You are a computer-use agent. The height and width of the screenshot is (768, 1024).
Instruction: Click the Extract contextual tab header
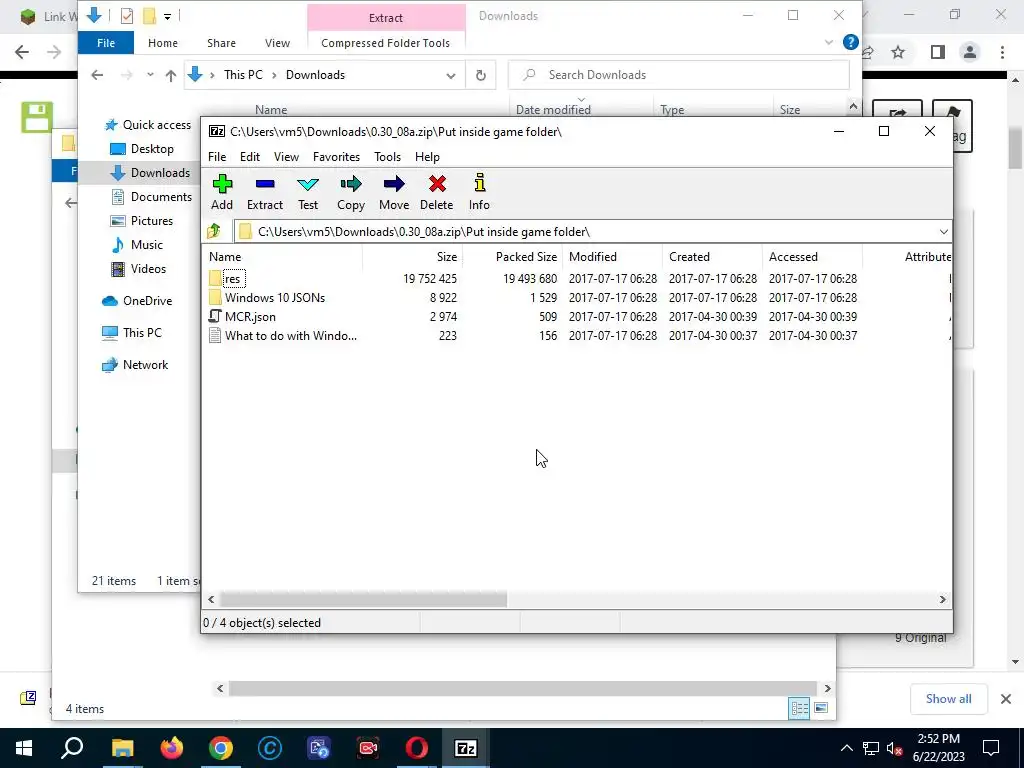[x=386, y=18]
